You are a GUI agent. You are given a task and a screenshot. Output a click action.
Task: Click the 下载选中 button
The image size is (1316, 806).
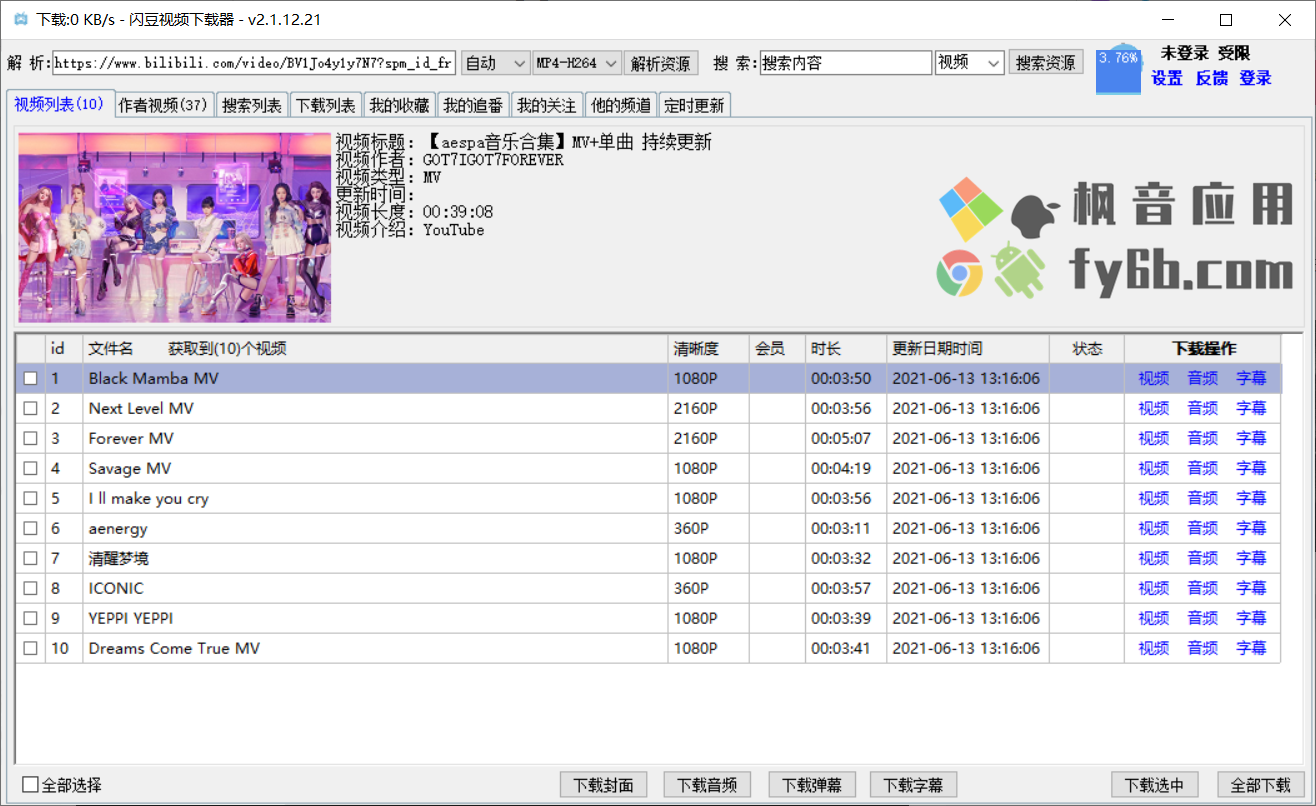(x=1155, y=785)
